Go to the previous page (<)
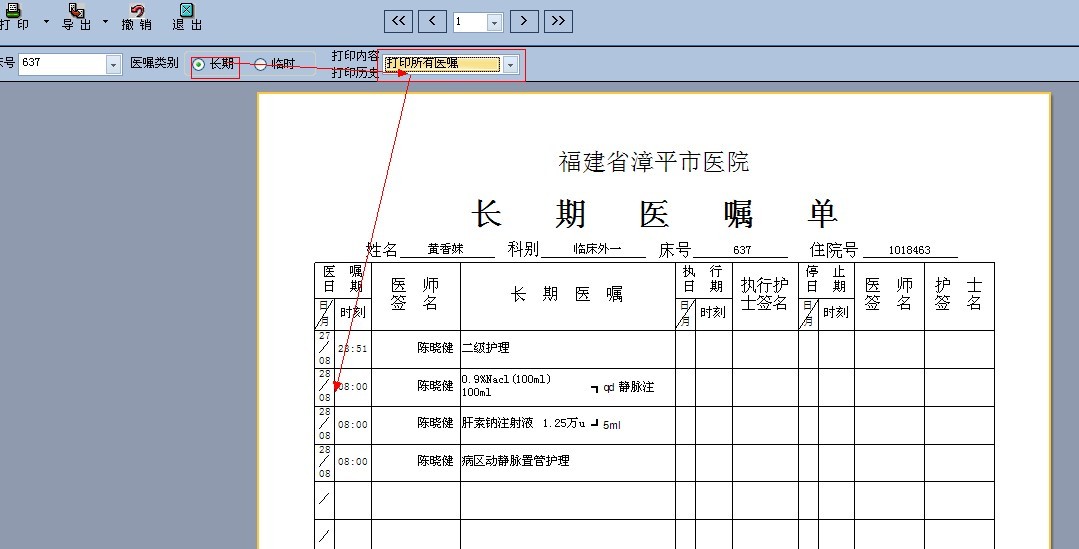The width and height of the screenshot is (1079, 549). tap(432, 21)
